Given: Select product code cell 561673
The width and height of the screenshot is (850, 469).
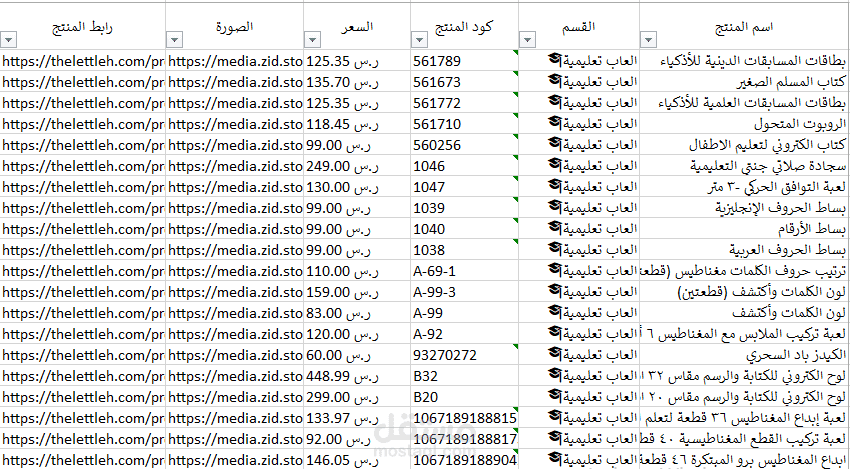Looking at the screenshot, I should click(465, 82).
